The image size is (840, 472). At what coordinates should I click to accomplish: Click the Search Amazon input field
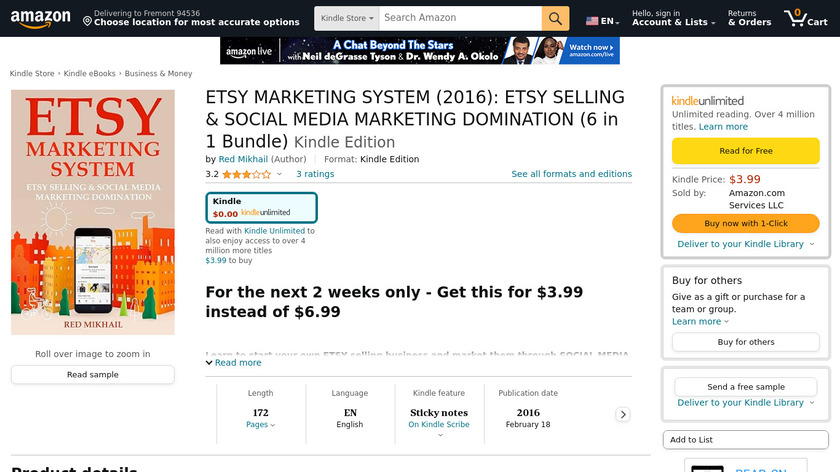[460, 18]
